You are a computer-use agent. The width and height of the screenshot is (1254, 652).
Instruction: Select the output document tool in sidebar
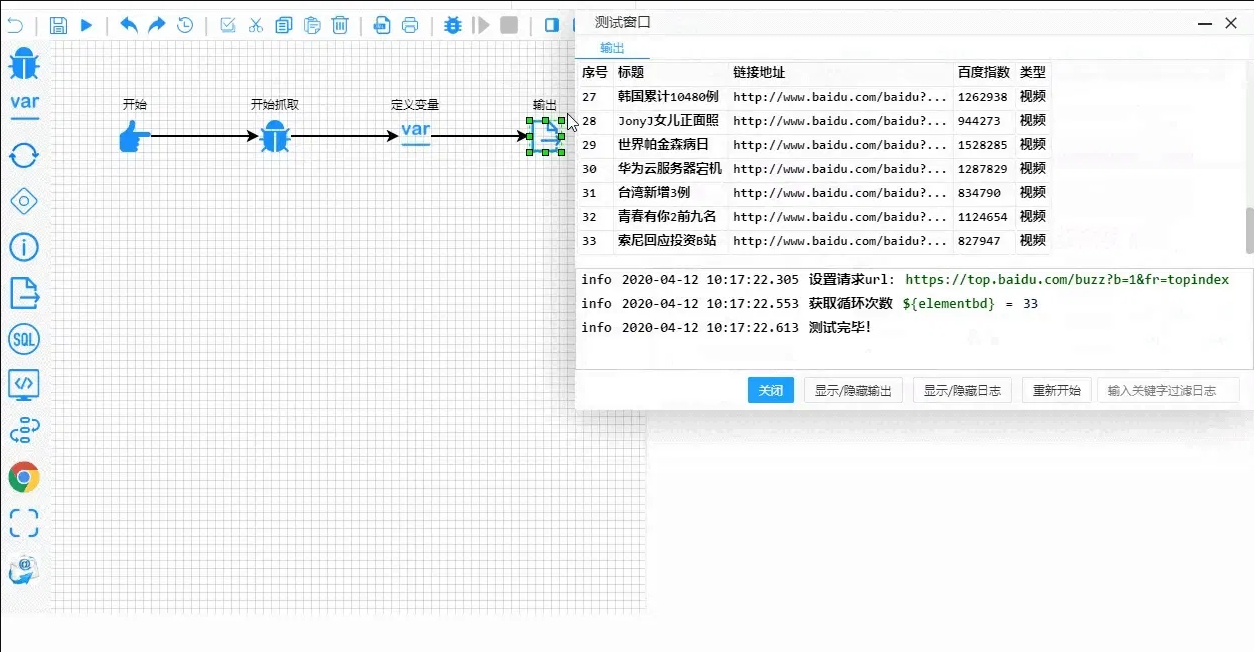tap(24, 294)
